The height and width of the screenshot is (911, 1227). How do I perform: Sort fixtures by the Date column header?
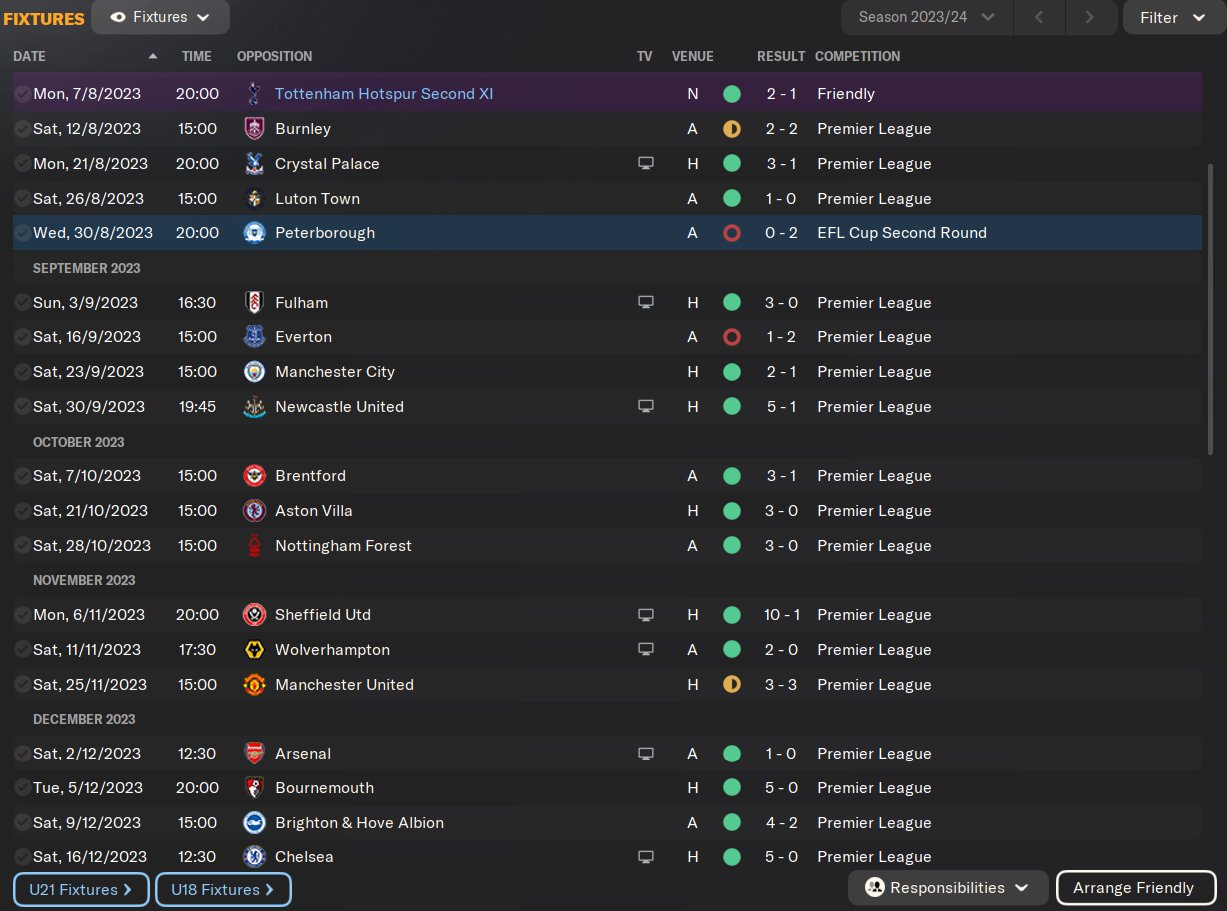click(x=30, y=56)
